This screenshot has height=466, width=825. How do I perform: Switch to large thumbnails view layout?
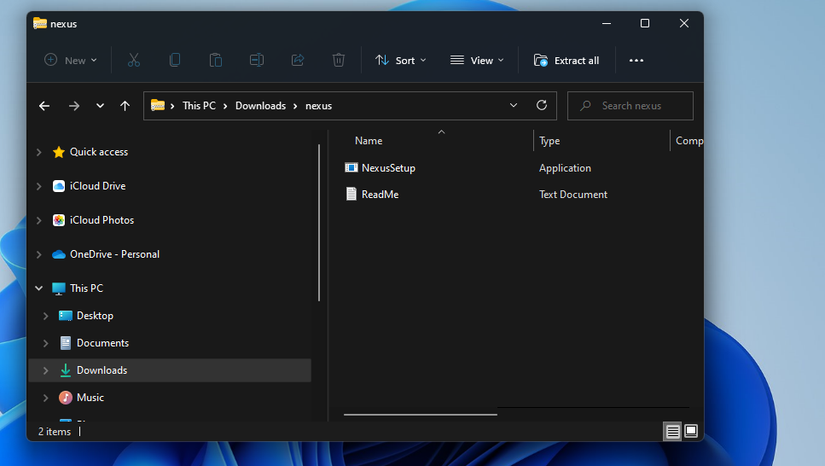tap(691, 432)
